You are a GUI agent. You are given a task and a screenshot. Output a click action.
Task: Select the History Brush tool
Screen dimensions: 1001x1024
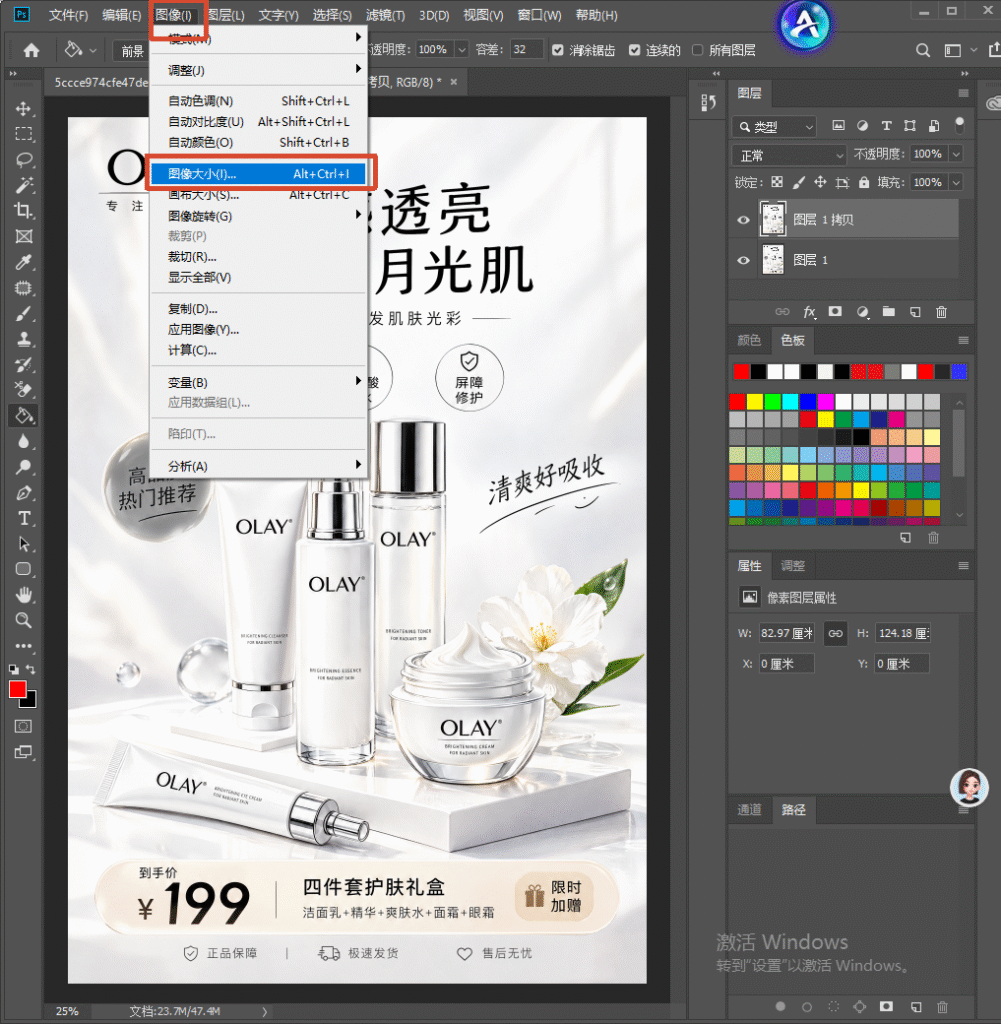(24, 364)
